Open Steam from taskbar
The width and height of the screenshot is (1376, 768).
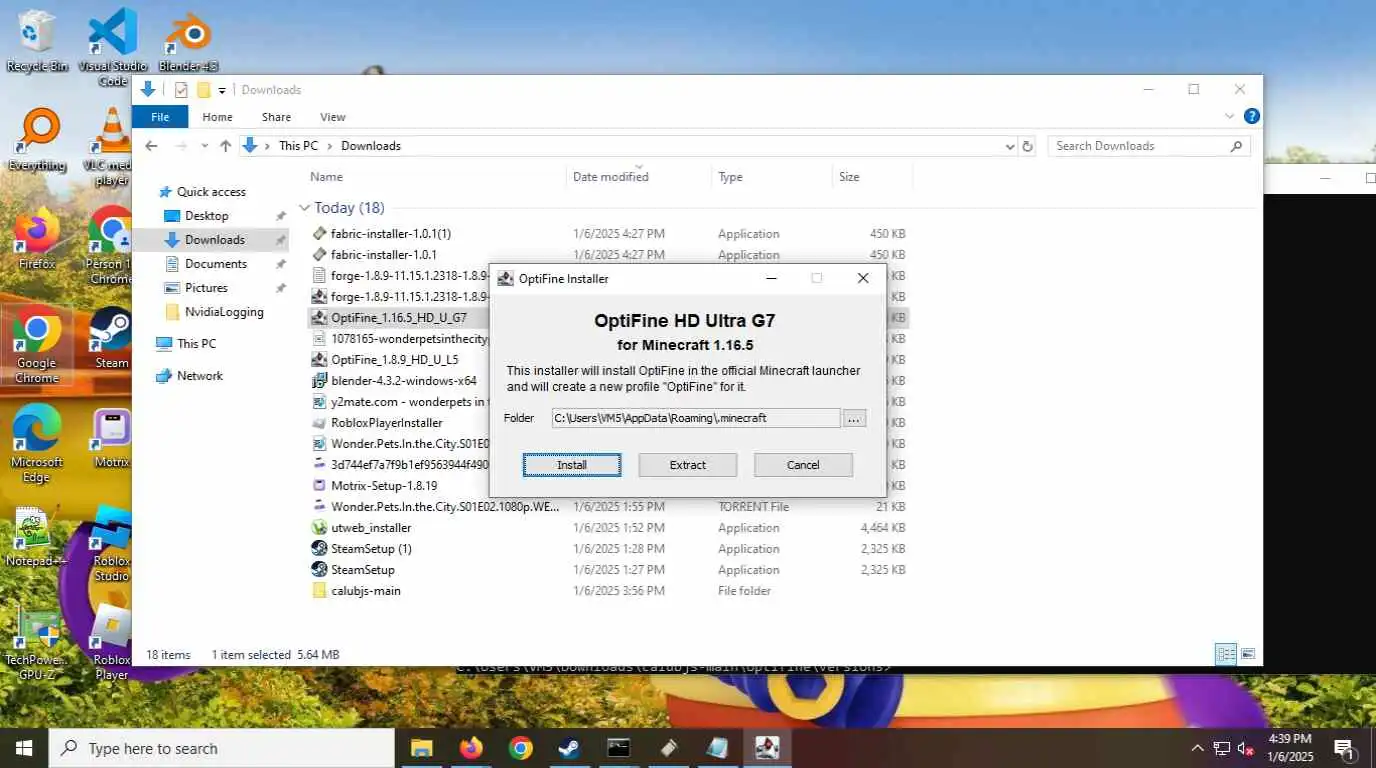[569, 748]
